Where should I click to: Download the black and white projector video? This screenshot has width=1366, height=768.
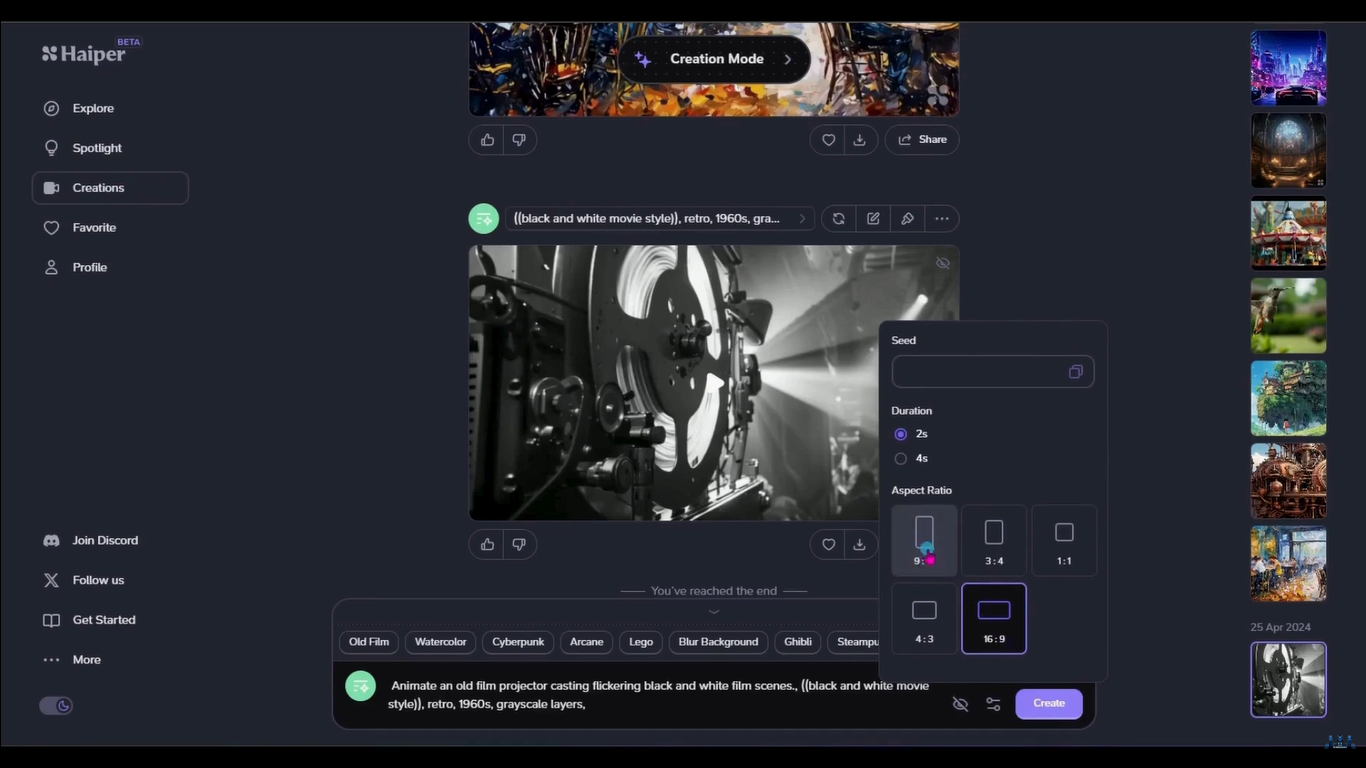coord(859,544)
